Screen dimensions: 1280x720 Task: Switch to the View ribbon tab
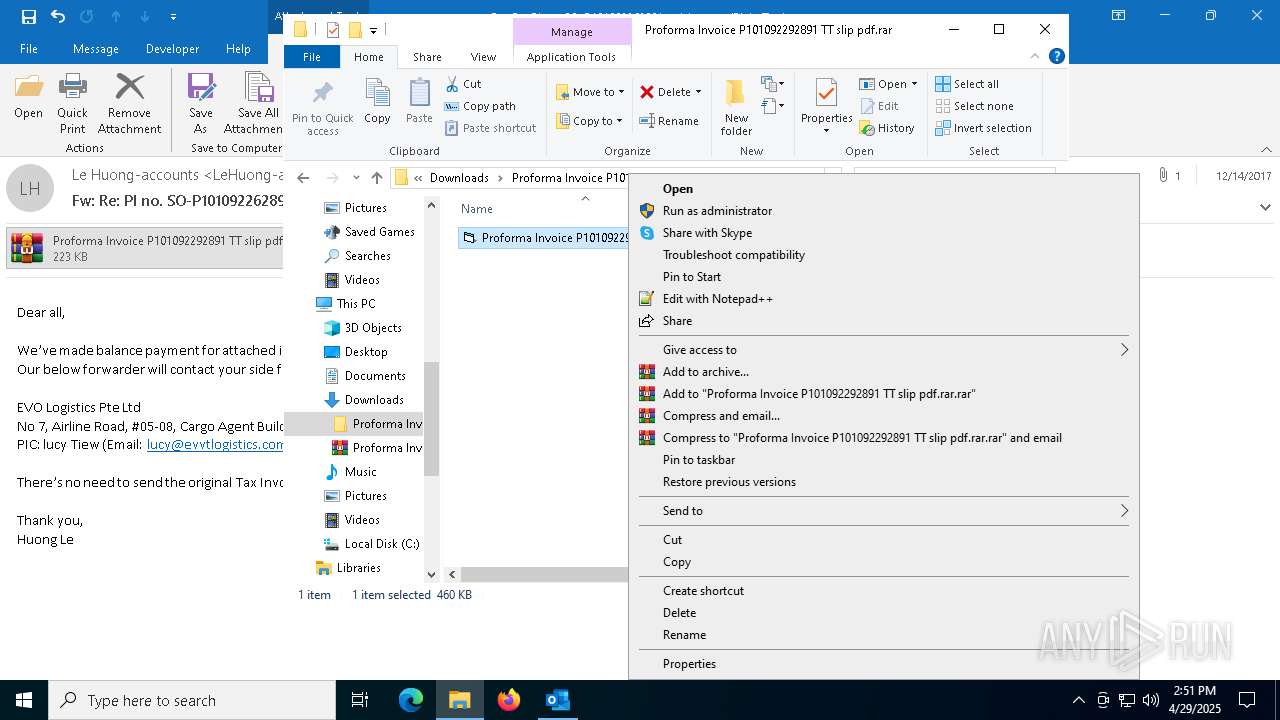[483, 57]
